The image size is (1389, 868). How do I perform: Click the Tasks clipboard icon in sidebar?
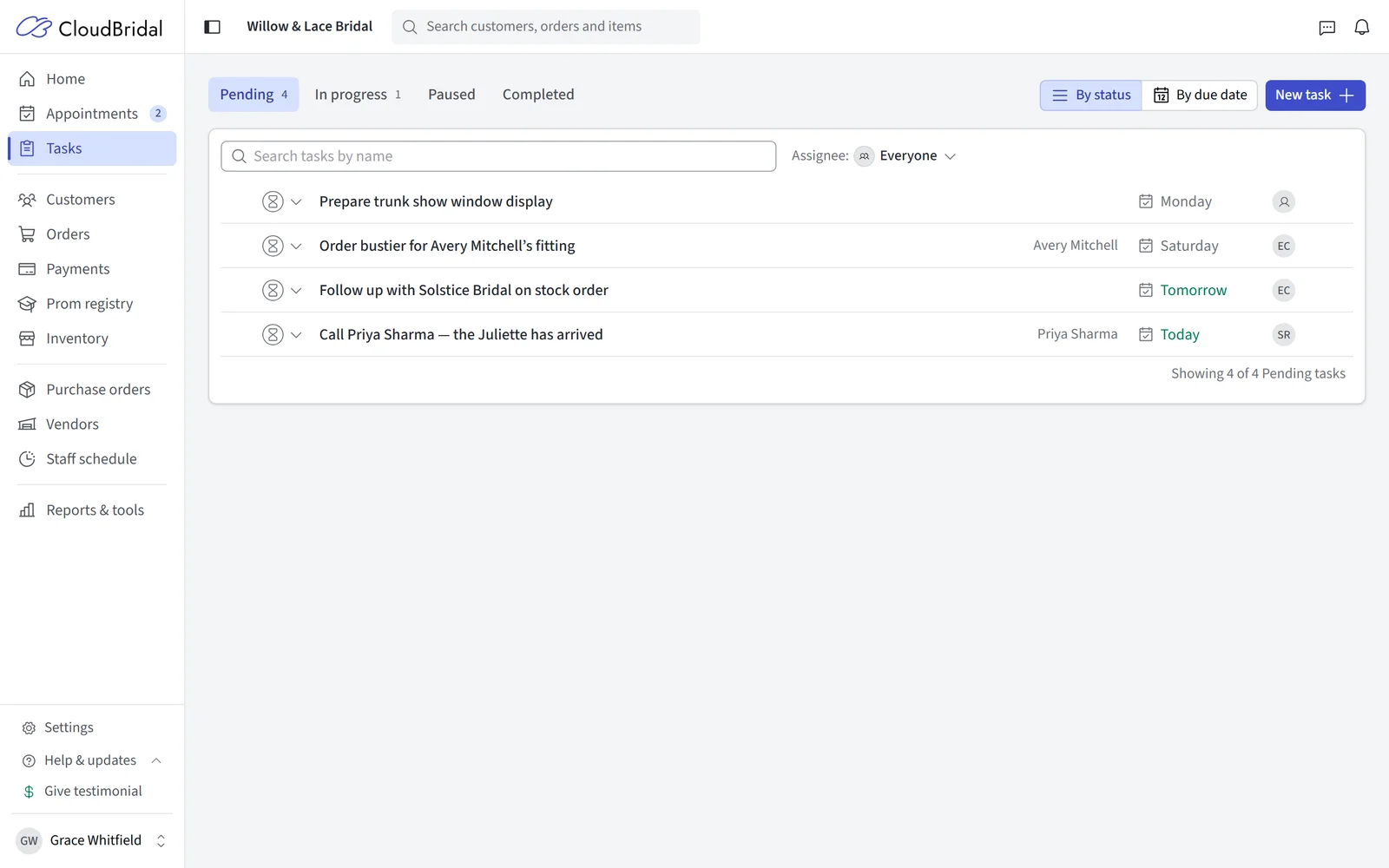click(27, 148)
